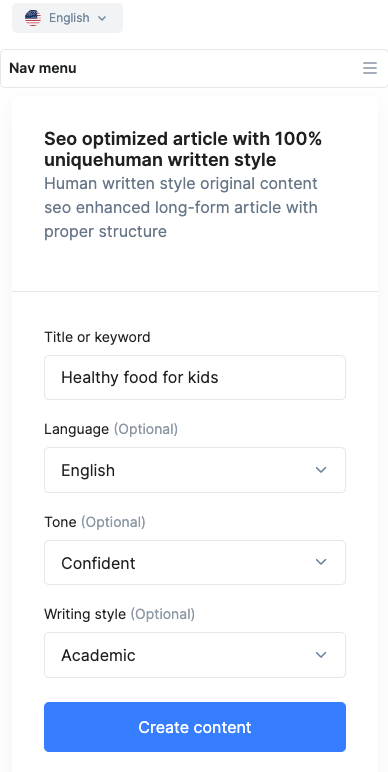
Task: Open the Writing style dropdown showing Academic
Action: [x=195, y=655]
